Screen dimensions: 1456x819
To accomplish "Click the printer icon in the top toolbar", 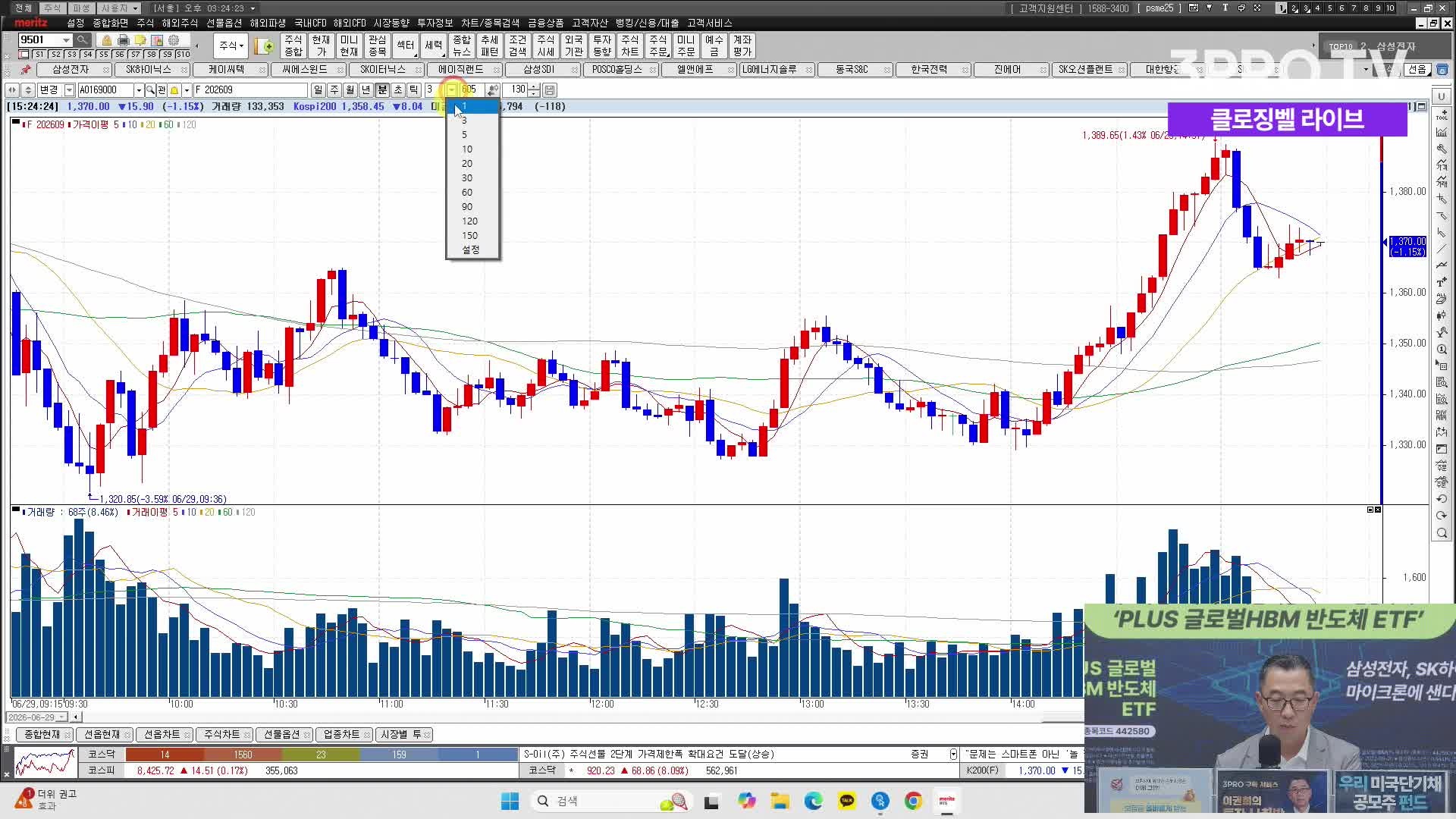I will [x=123, y=40].
